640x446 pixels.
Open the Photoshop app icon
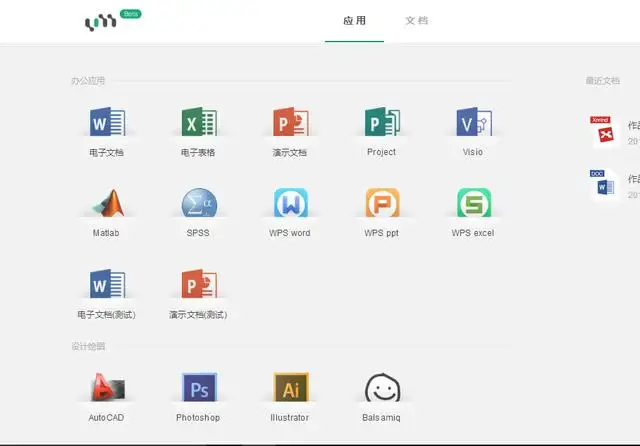click(x=199, y=387)
